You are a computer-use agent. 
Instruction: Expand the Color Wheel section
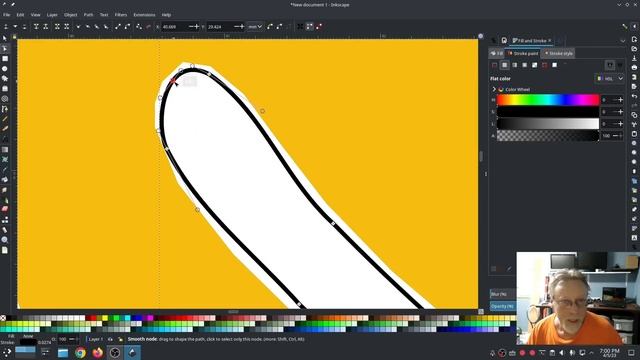point(494,89)
